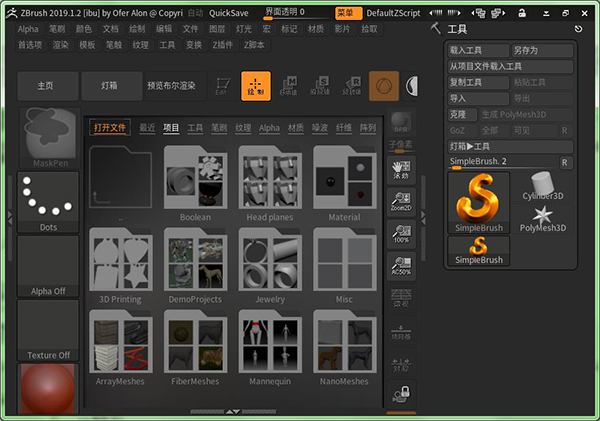Screen dimensions: 600x421
Task: Open the Z插件 plugin menu
Action: [223, 45]
